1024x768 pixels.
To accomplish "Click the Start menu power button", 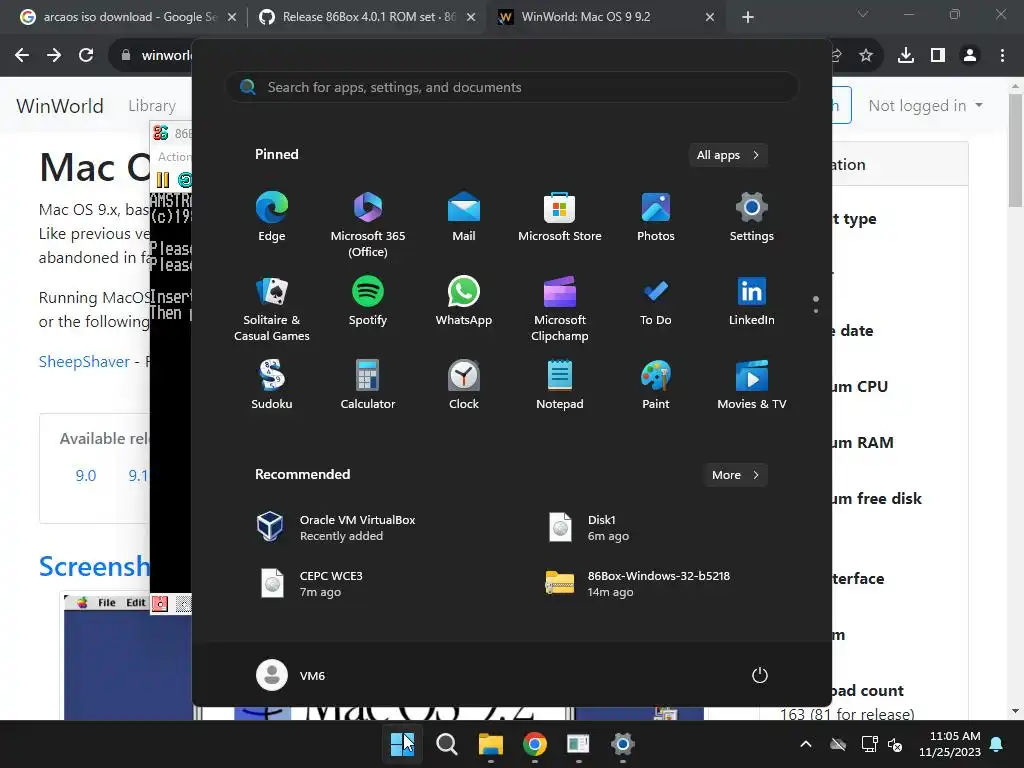I will (760, 675).
